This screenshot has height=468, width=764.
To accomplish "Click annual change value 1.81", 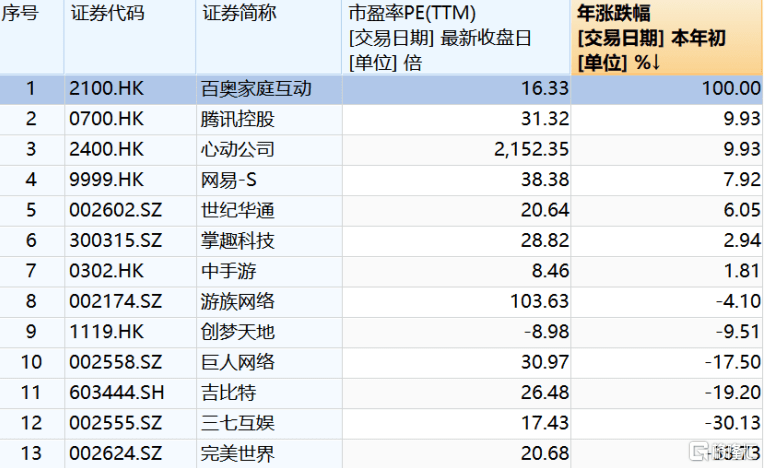I will [x=742, y=271].
